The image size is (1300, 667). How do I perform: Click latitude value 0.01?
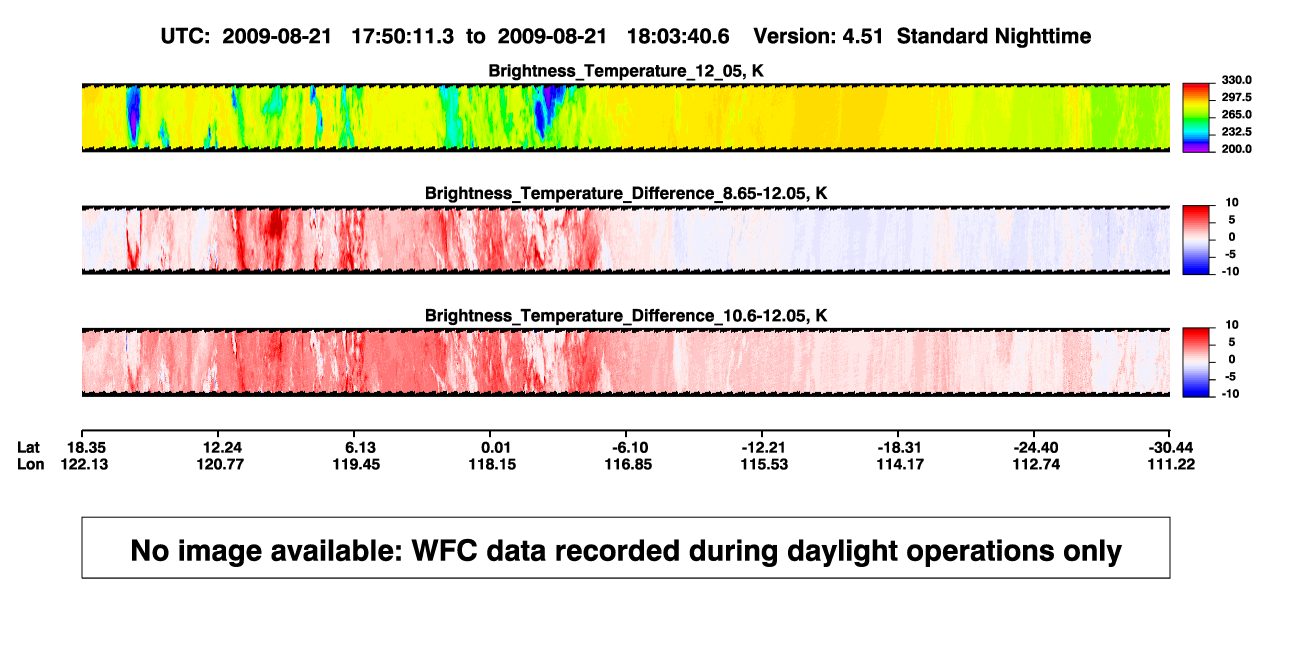[496, 447]
